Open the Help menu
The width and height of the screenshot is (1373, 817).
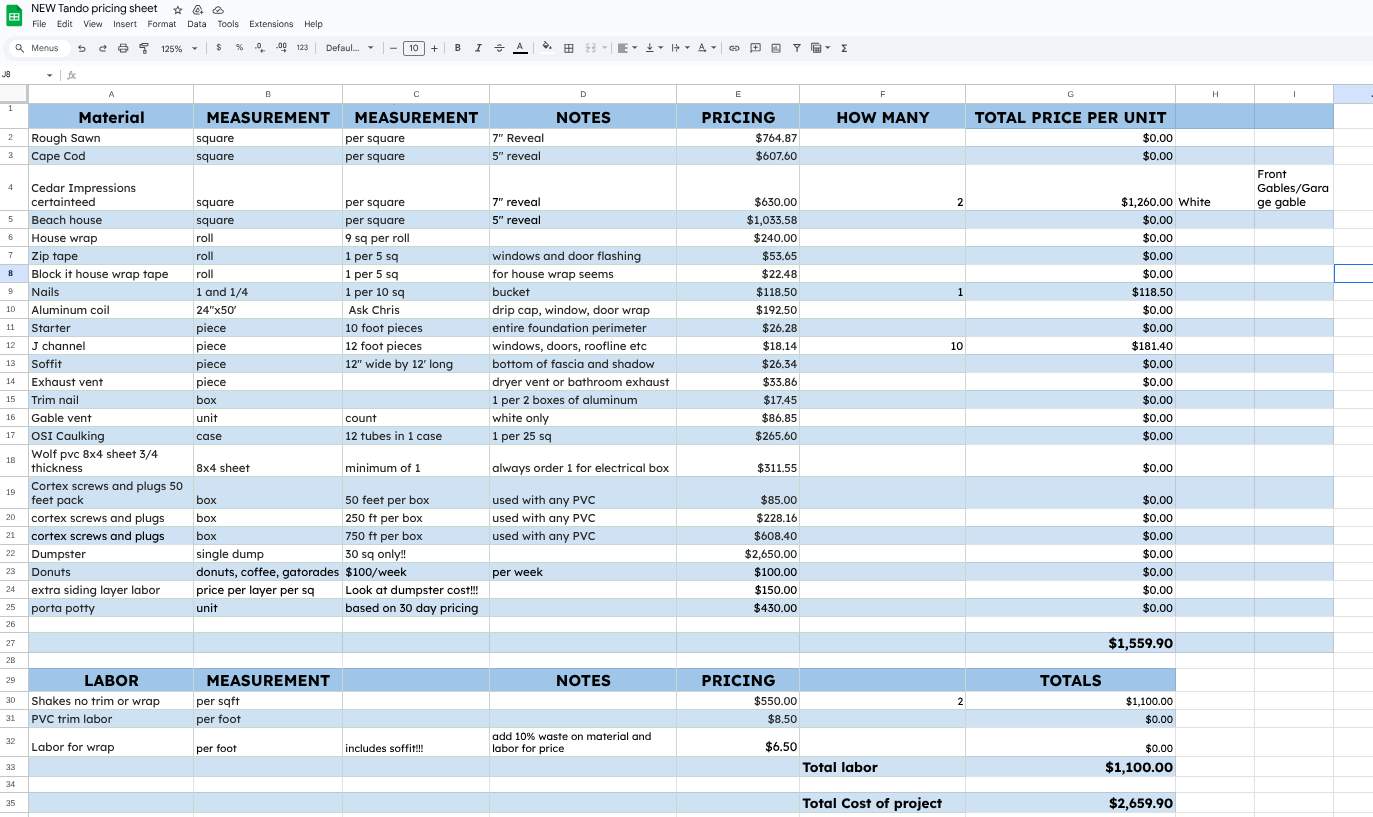tap(313, 24)
